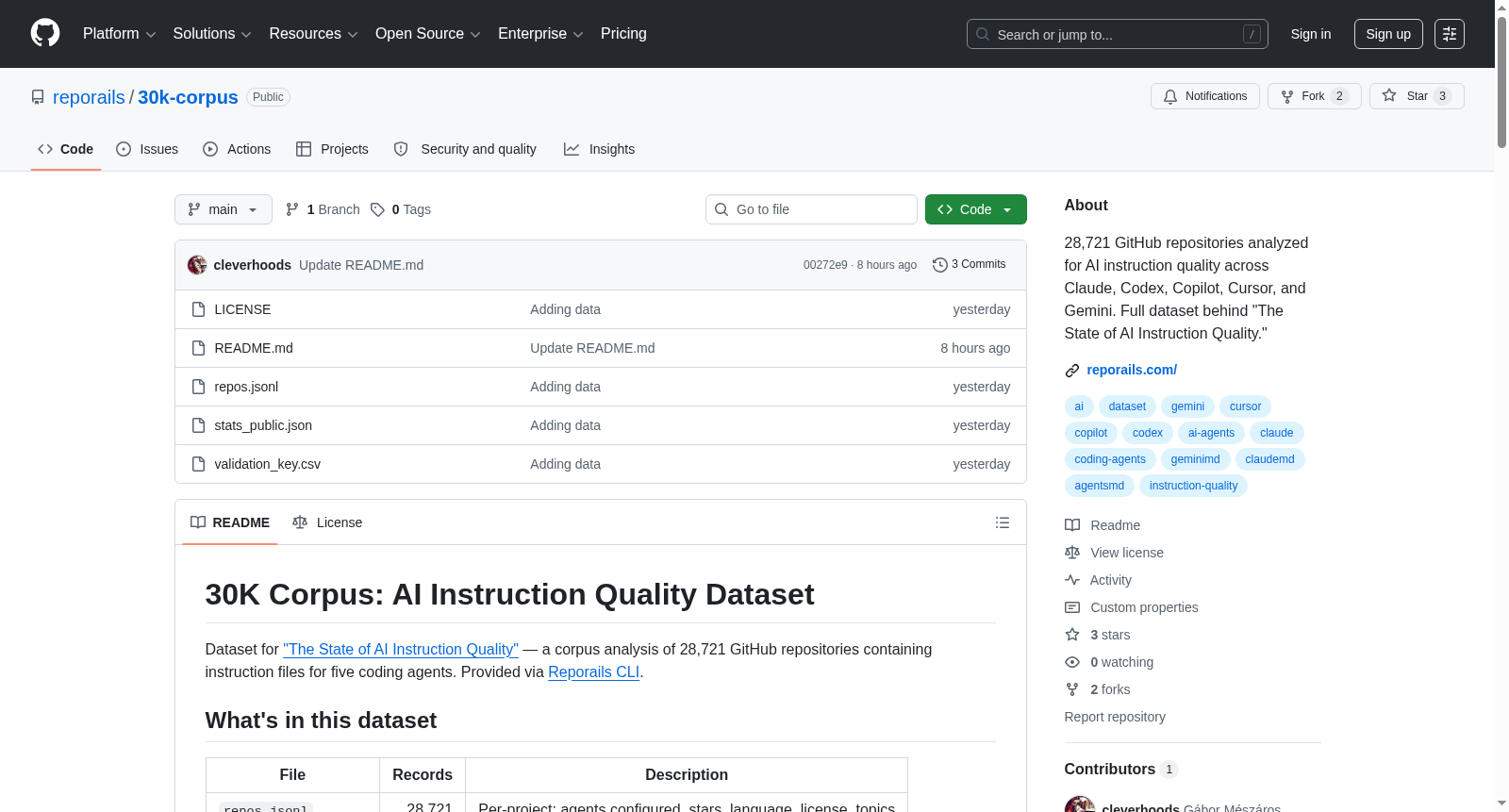Open The State of AI Instruction Quality link
1509x812 pixels.
[x=401, y=649]
